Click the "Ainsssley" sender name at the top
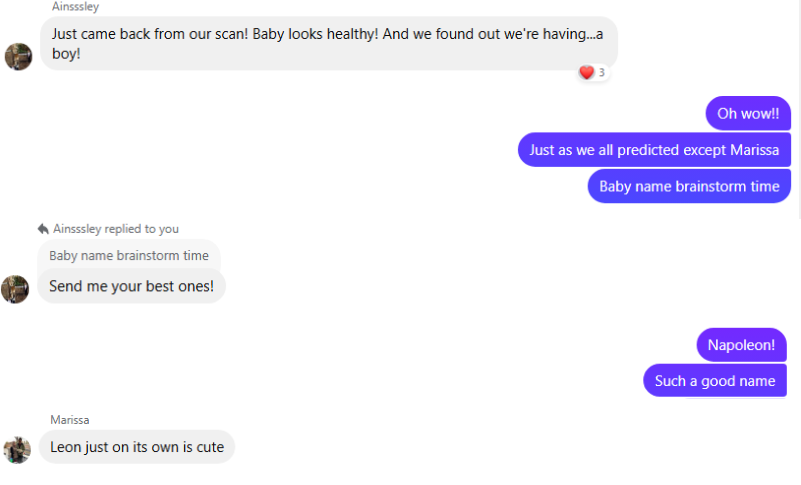 click(x=75, y=7)
